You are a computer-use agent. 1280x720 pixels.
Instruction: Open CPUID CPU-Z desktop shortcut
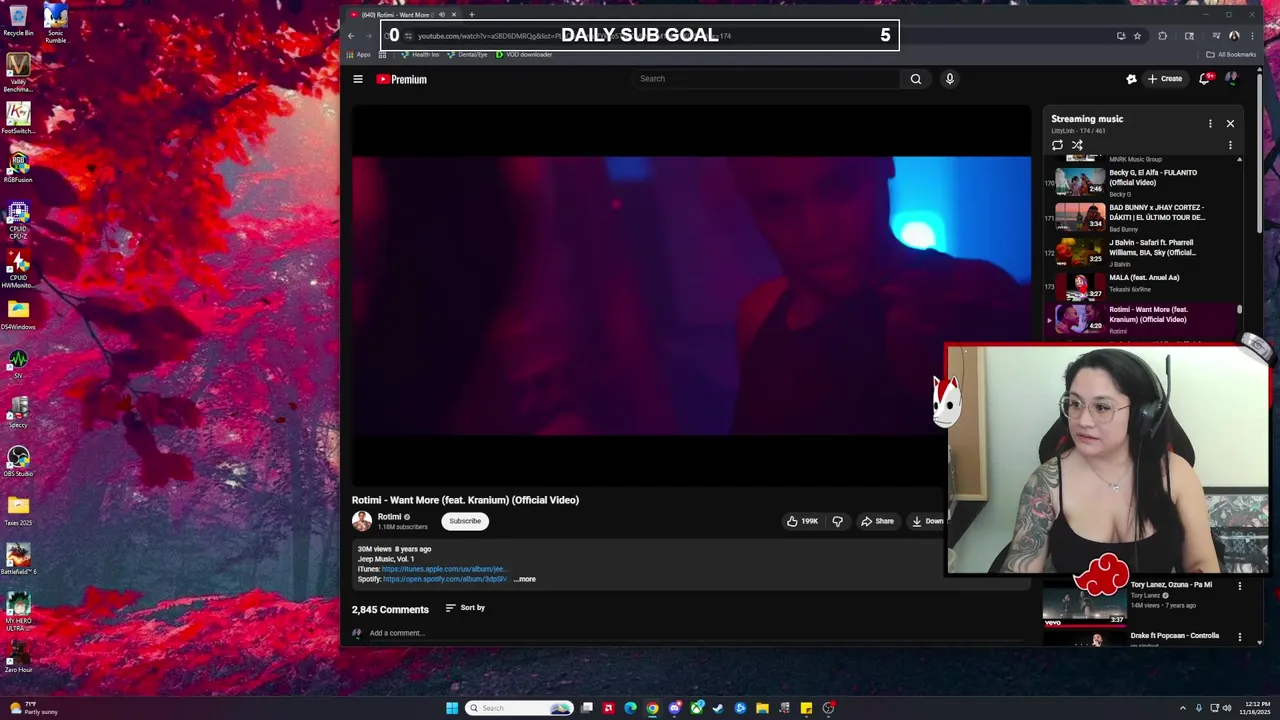[18, 220]
